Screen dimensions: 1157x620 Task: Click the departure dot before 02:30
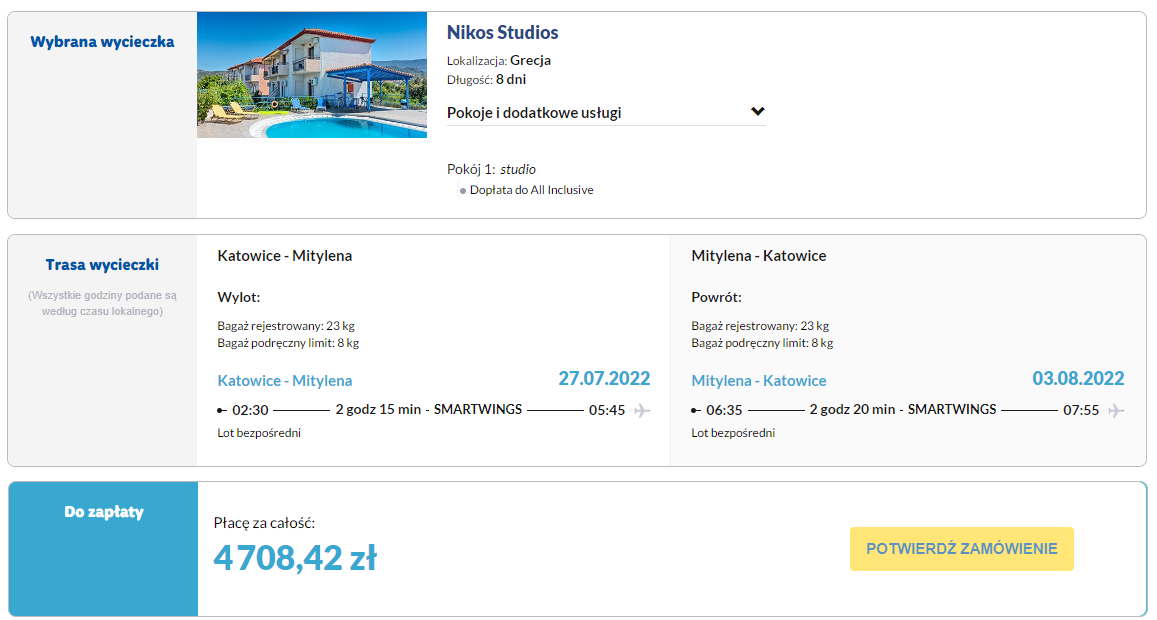click(x=221, y=411)
